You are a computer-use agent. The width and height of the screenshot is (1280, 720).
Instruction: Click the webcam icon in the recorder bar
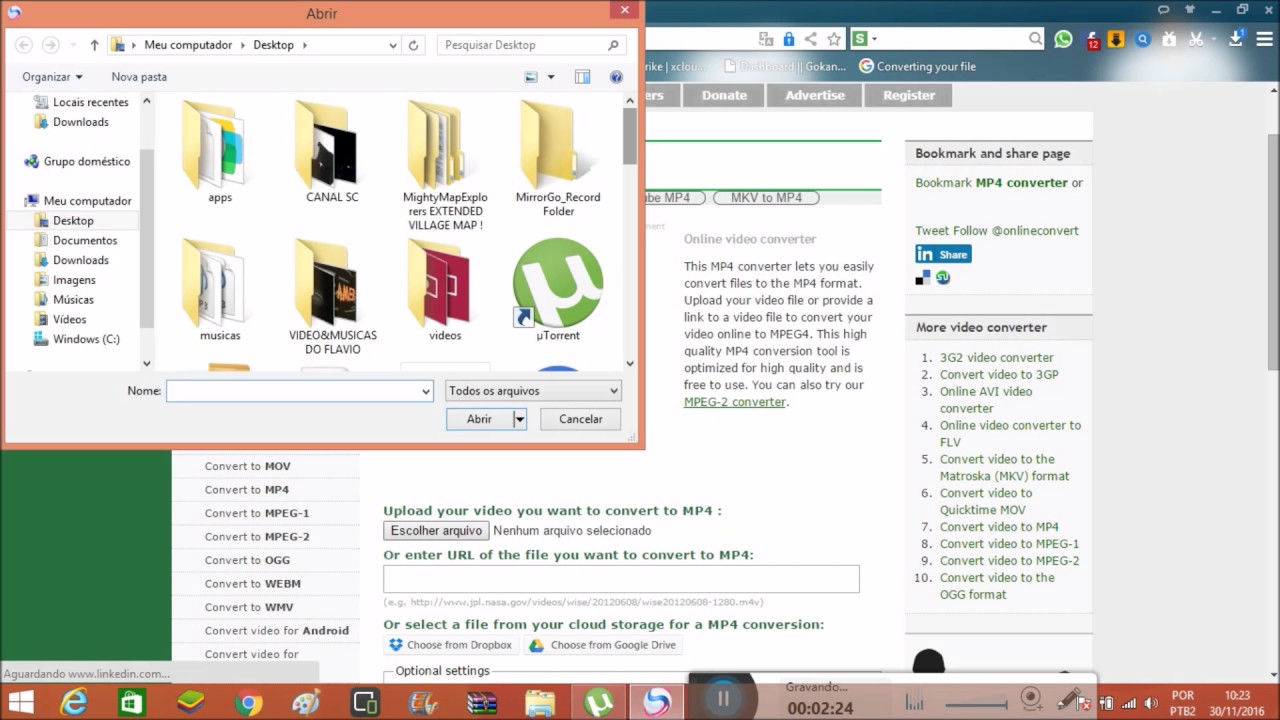[1030, 698]
